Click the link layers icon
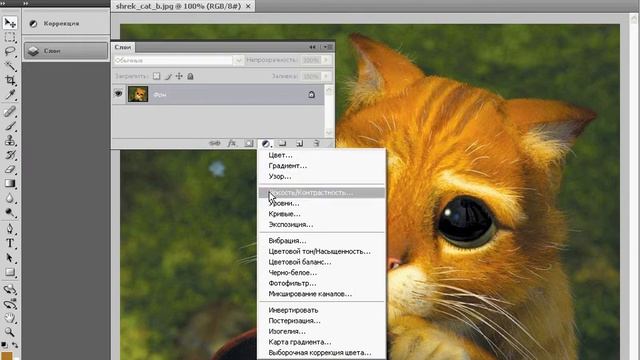 (x=215, y=143)
